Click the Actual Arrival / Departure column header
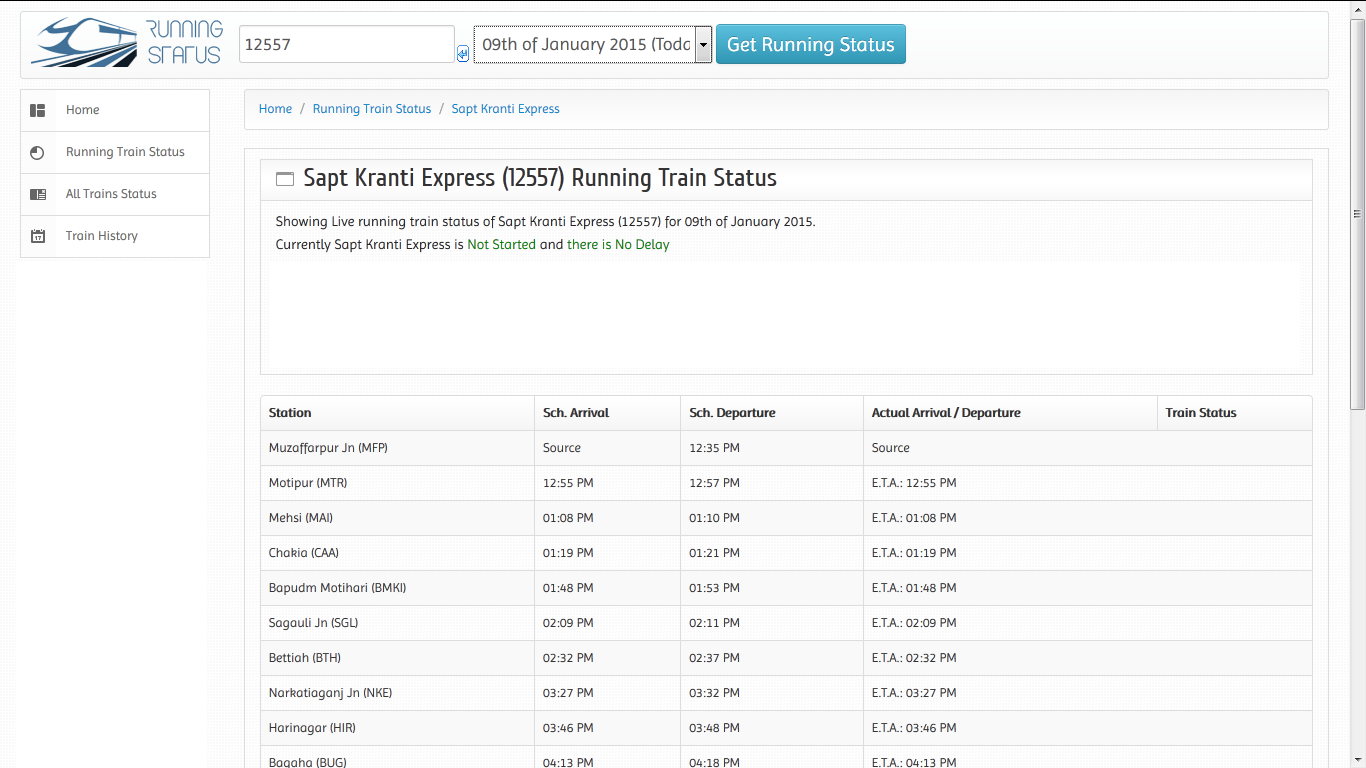Image resolution: width=1366 pixels, height=768 pixels. pyautogui.click(x=1010, y=413)
